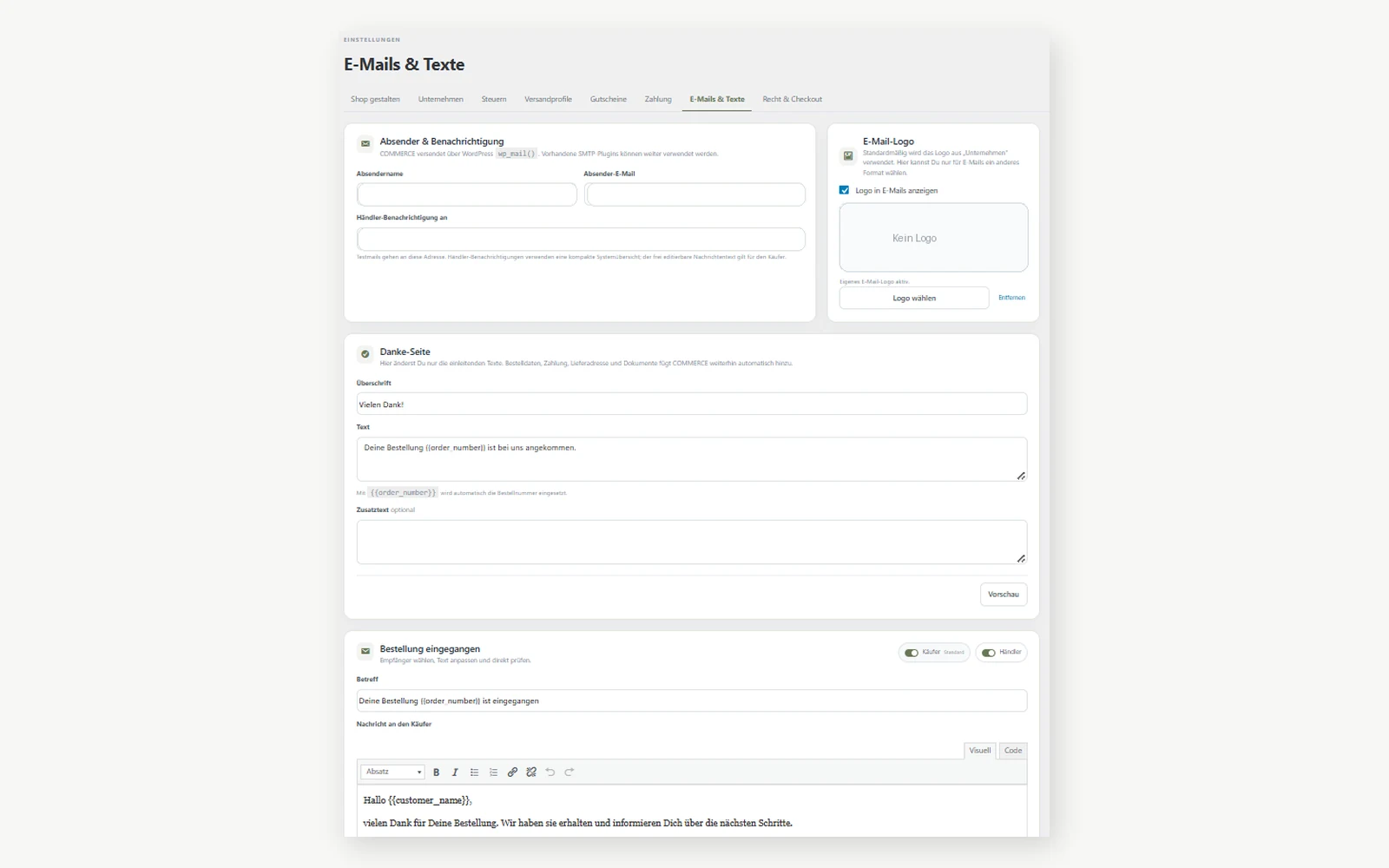Apply italic formatting in the editor toolbar

tap(455, 772)
